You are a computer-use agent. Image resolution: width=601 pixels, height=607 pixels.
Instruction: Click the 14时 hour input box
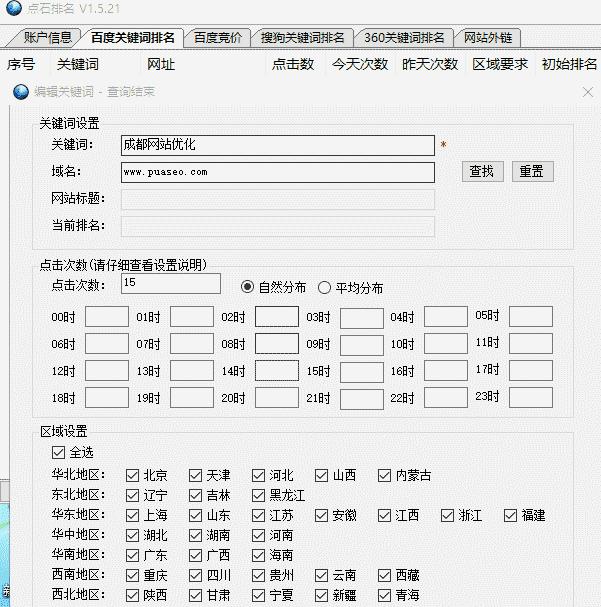click(277, 371)
